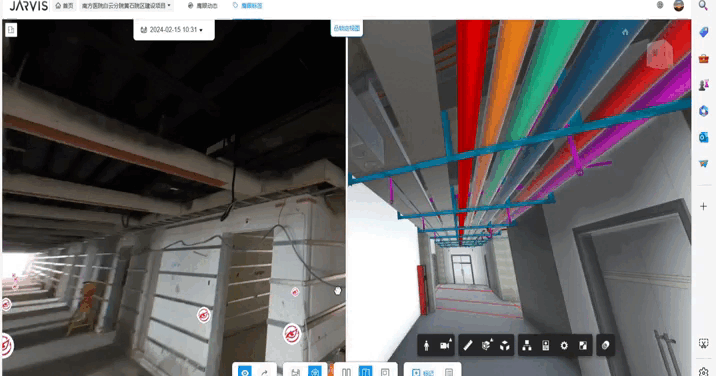Open the browser sidebar search icon
This screenshot has width=716, height=376.
click(703, 5)
